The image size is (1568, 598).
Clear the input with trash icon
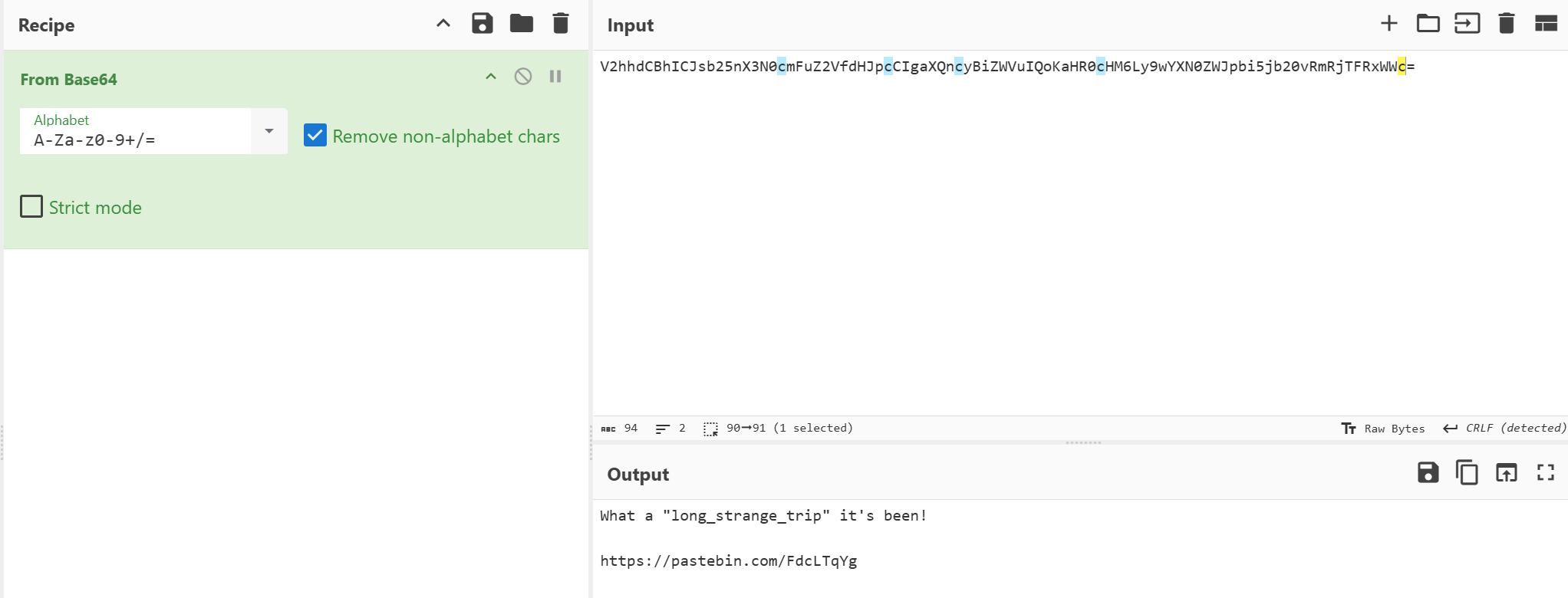[x=1506, y=24]
